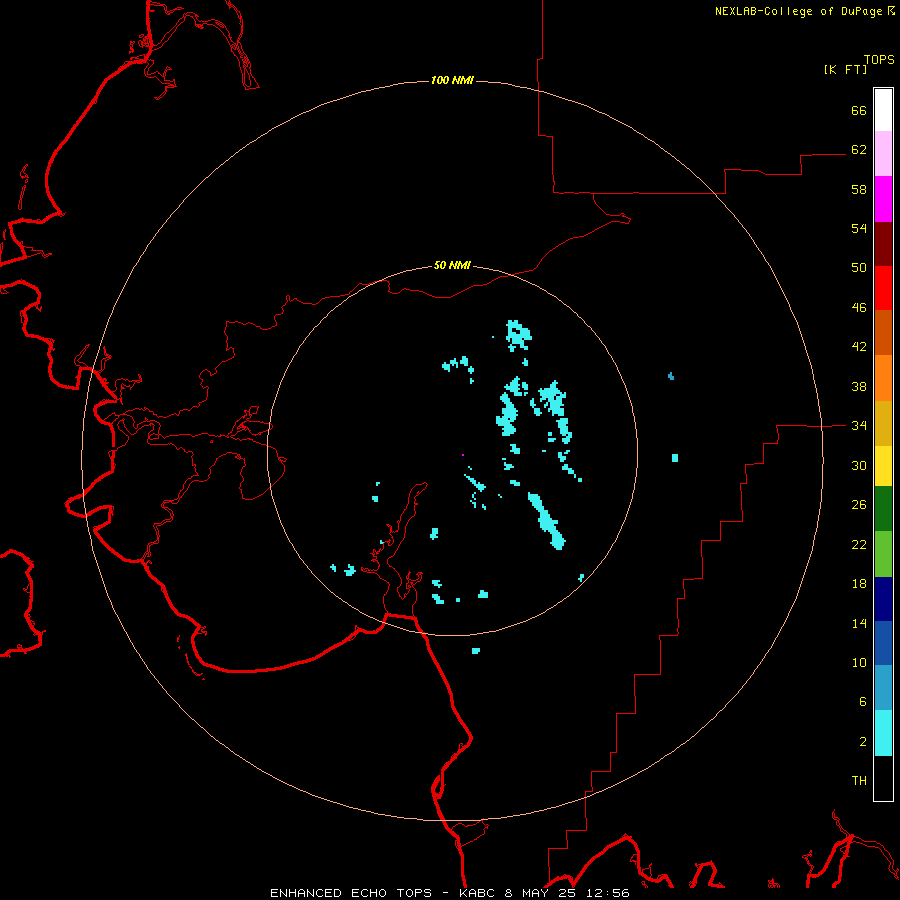Click the 38 legend value
This screenshot has height=900, width=900.
point(859,386)
